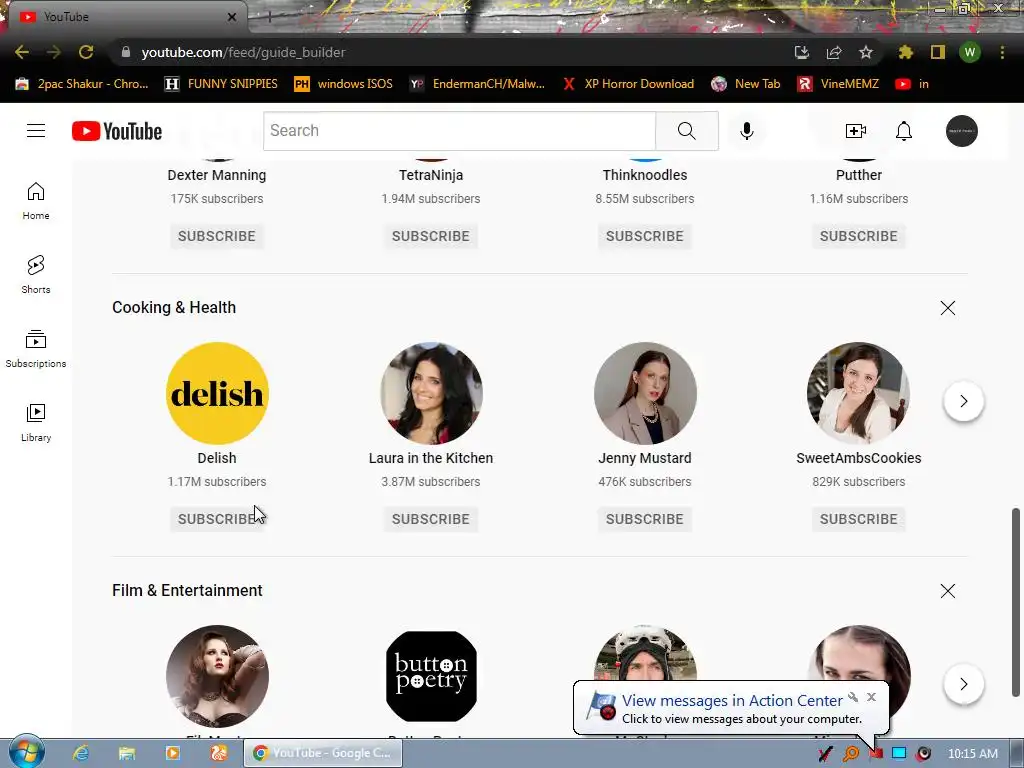This screenshot has width=1024, height=768.
Task: Click the Thinknoodles channel name
Action: pyautogui.click(x=645, y=175)
